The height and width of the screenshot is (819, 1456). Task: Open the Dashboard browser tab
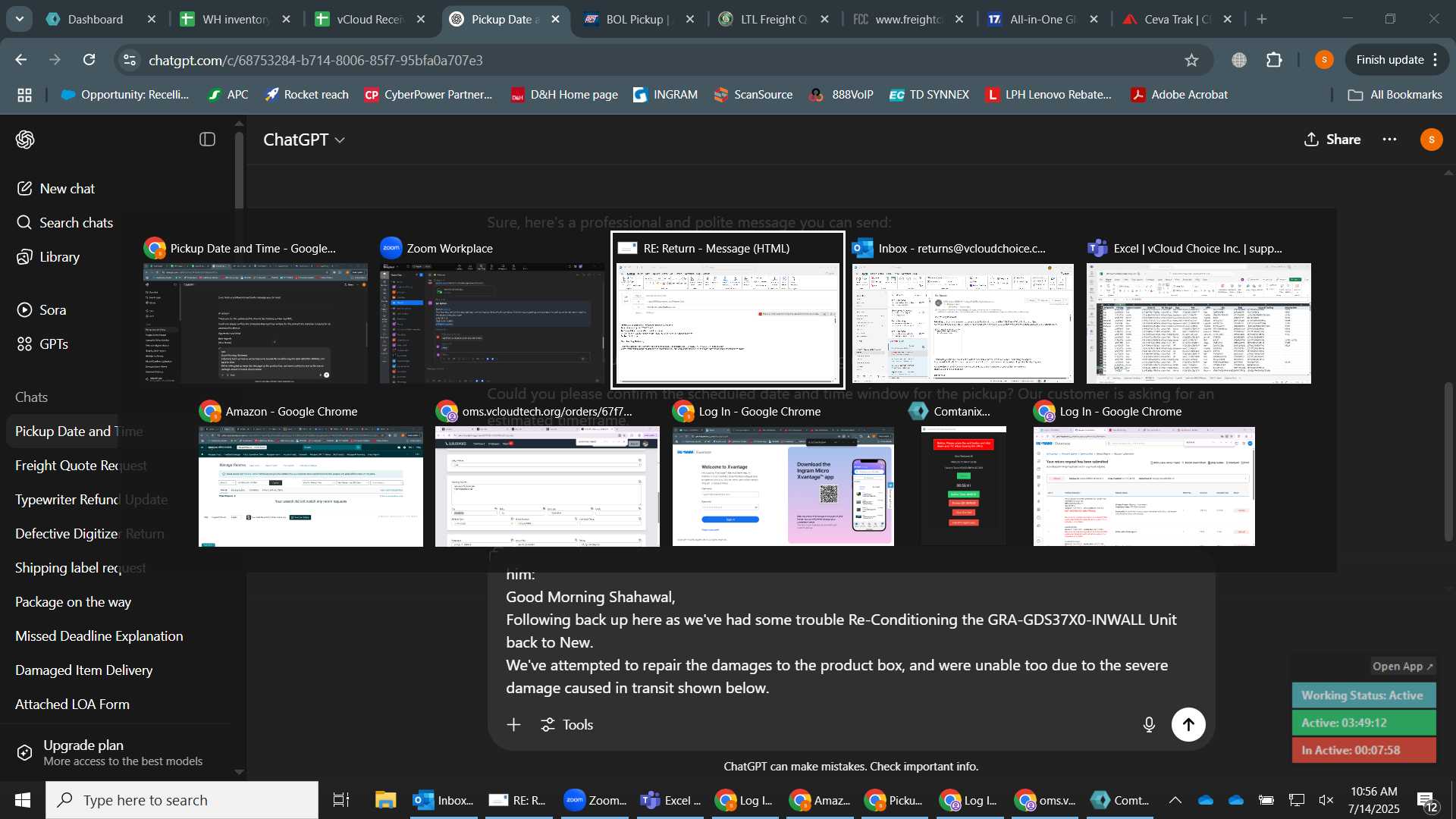click(x=96, y=19)
